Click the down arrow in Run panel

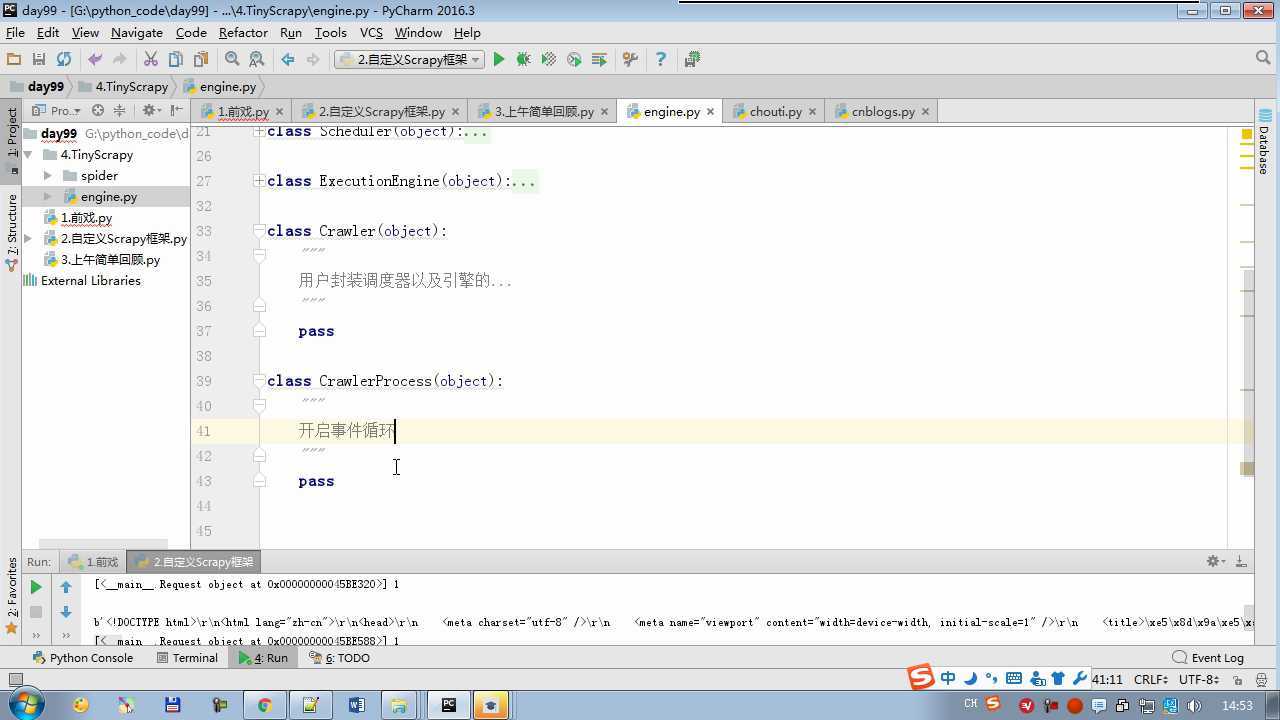pyautogui.click(x=66, y=612)
